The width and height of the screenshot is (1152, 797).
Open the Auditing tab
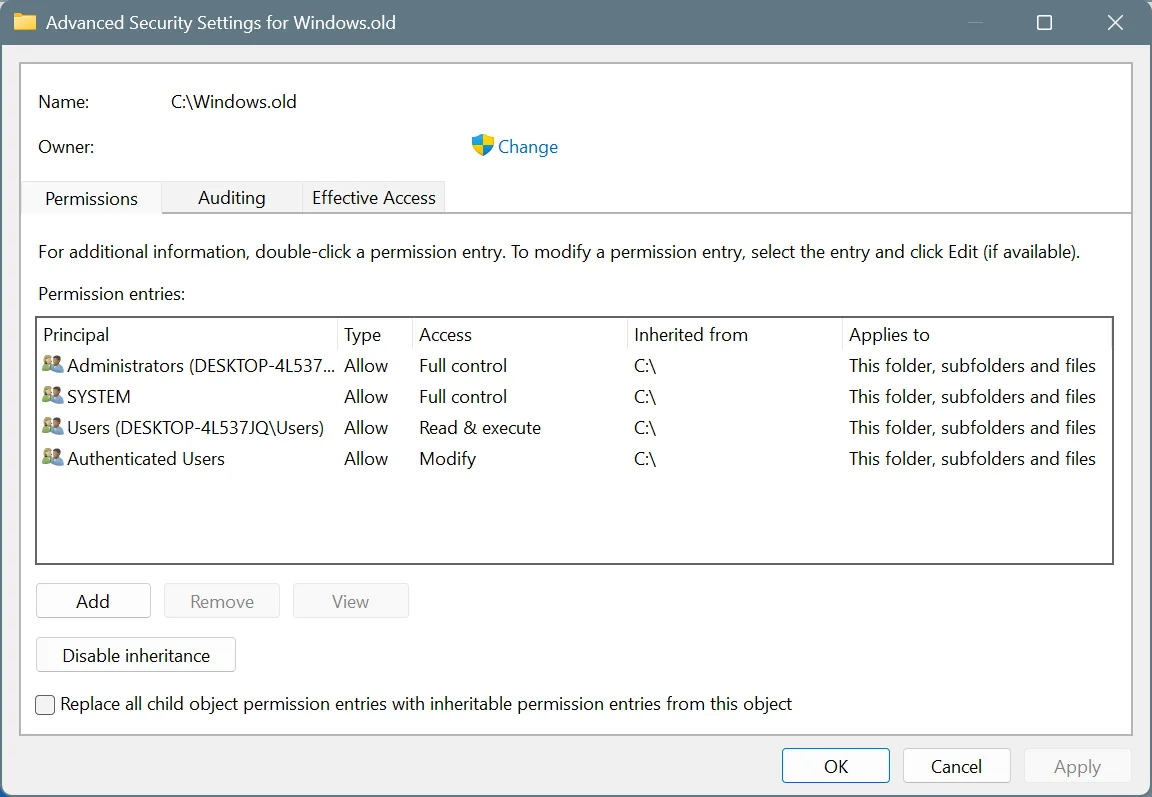231,198
